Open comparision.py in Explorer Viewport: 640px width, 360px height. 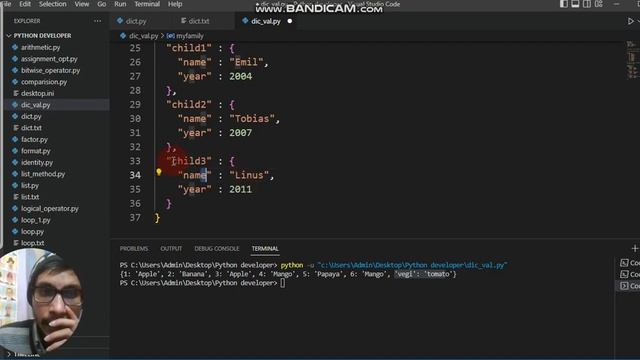(44, 82)
